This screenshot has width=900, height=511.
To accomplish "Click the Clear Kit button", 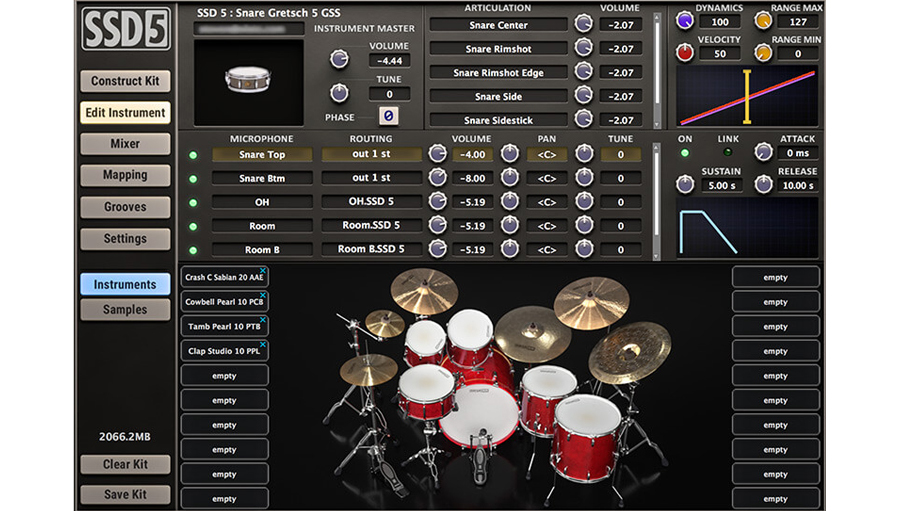I will [125, 464].
